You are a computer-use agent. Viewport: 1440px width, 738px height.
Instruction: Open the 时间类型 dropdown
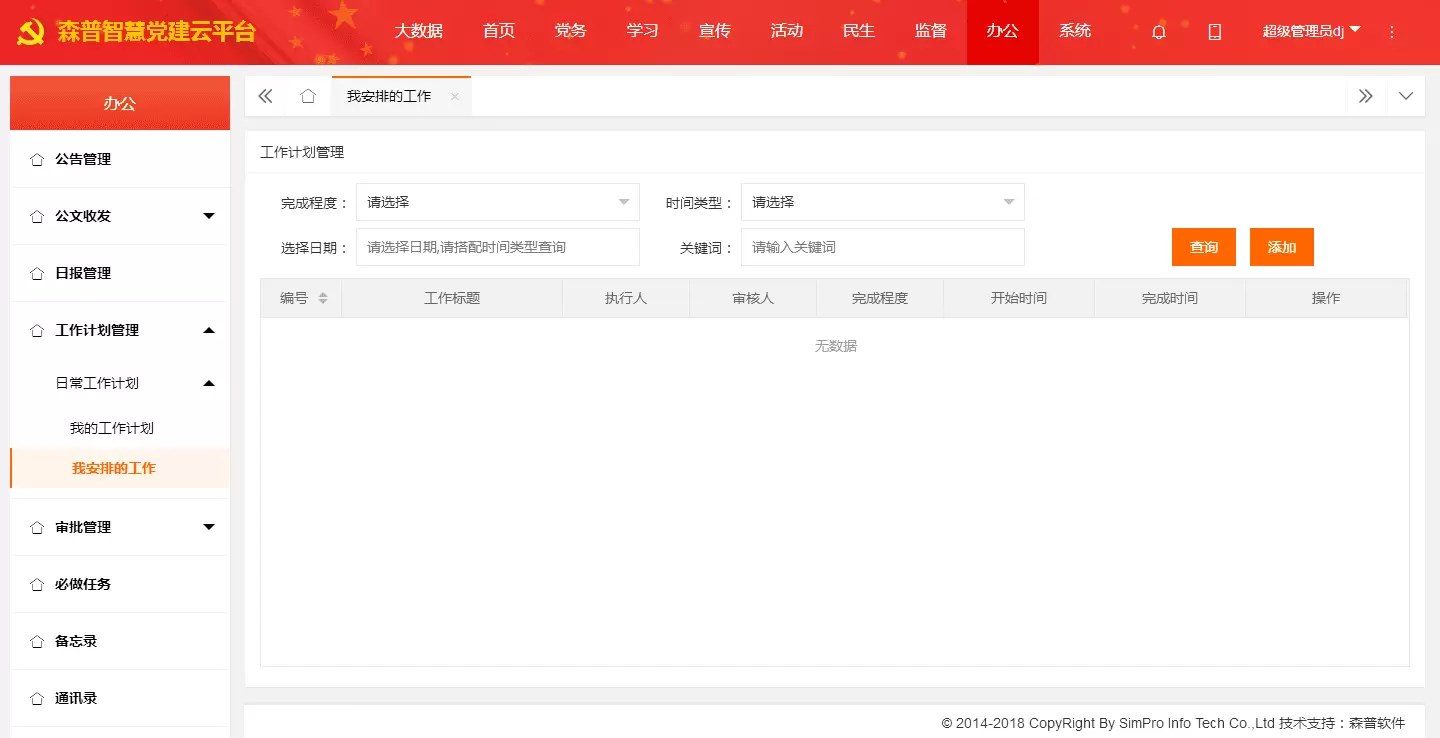pos(883,202)
